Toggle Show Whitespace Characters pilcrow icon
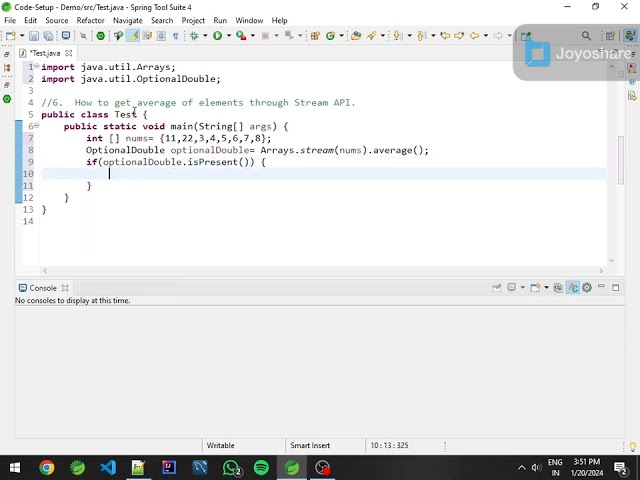The height and width of the screenshot is (480, 640). [x=176, y=36]
